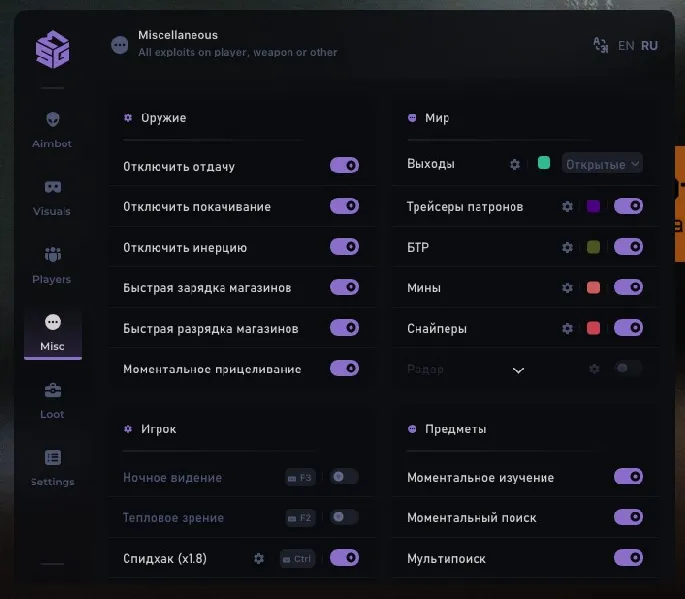Switch language to RU
Image resolution: width=685 pixels, height=599 pixels.
[649, 45]
